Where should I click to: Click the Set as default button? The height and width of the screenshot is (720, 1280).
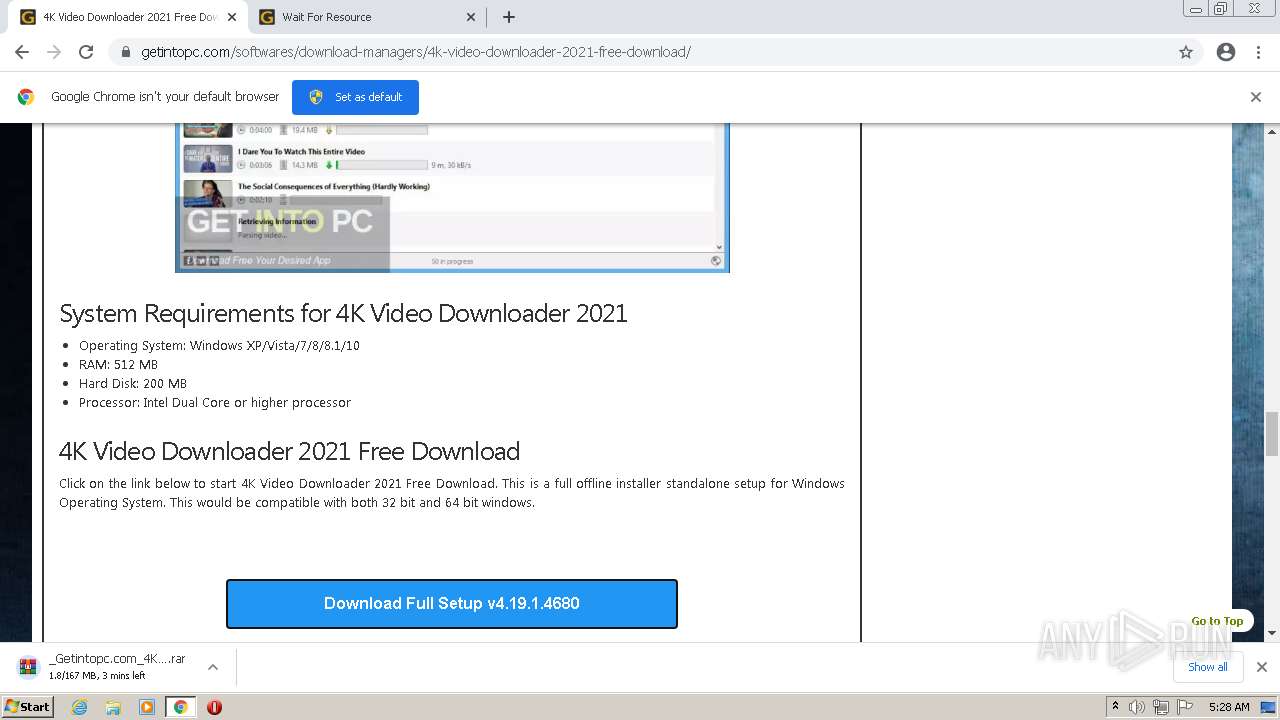[355, 97]
